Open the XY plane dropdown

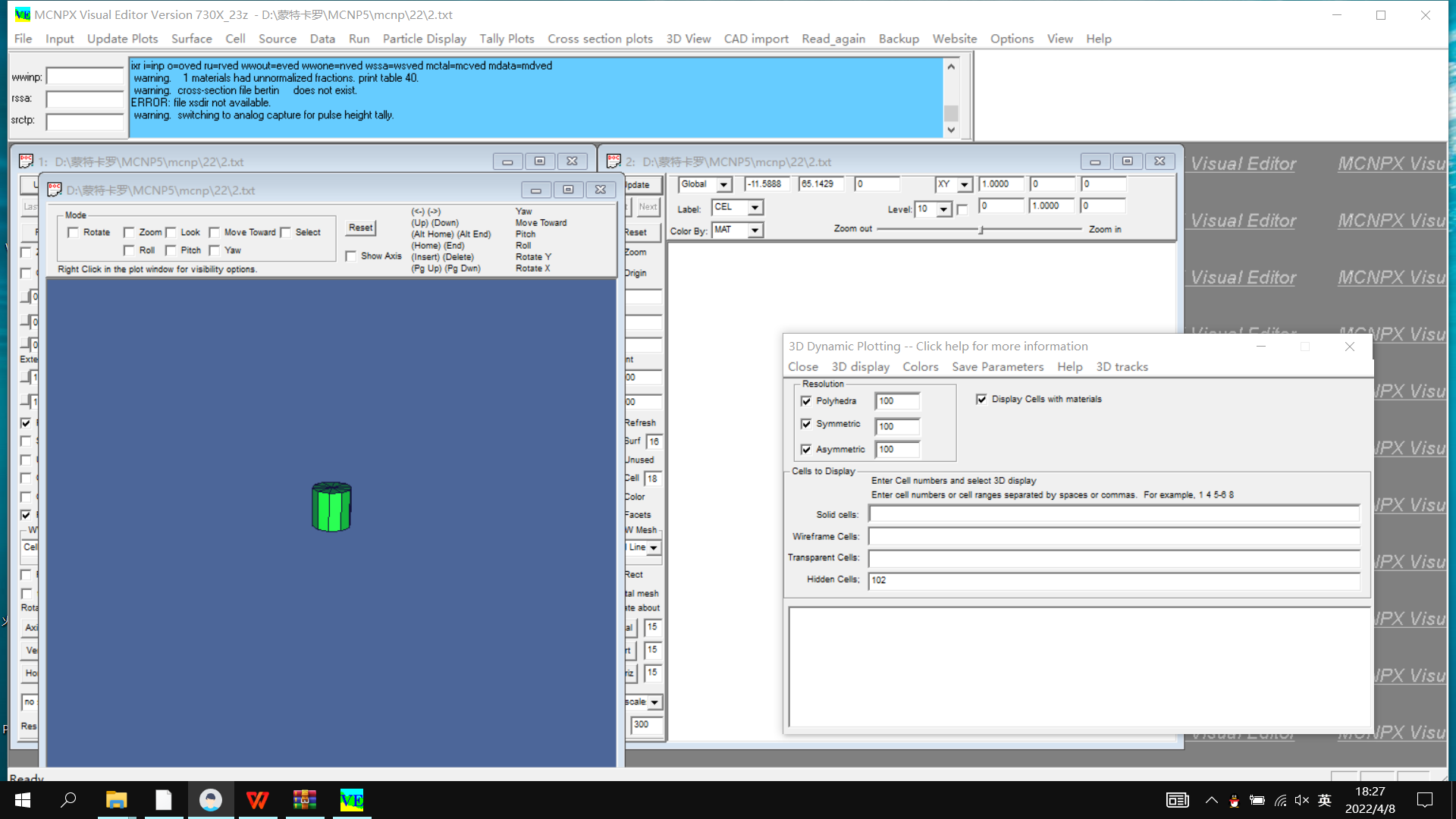point(964,184)
